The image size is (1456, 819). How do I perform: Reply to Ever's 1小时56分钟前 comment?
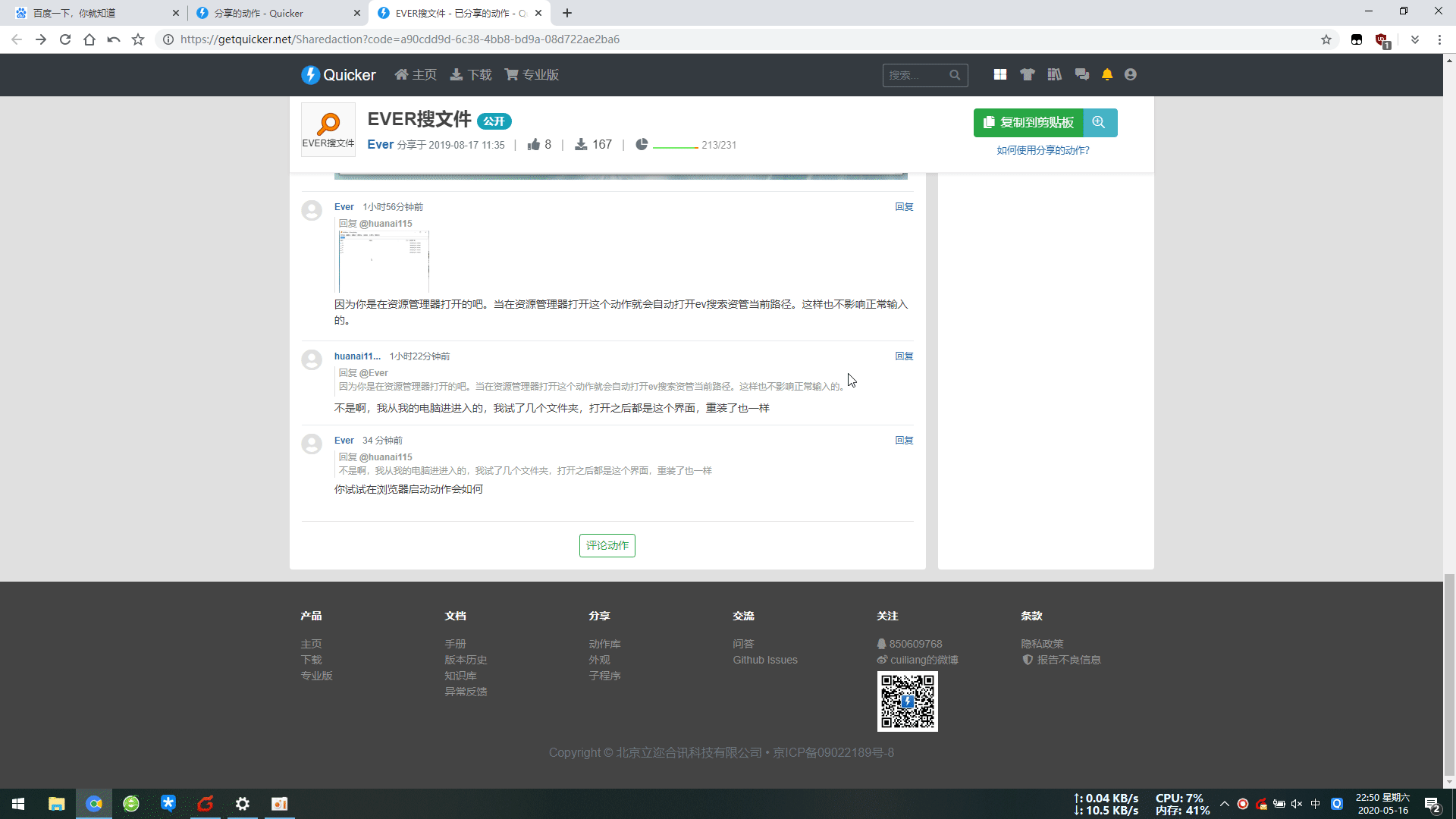904,207
